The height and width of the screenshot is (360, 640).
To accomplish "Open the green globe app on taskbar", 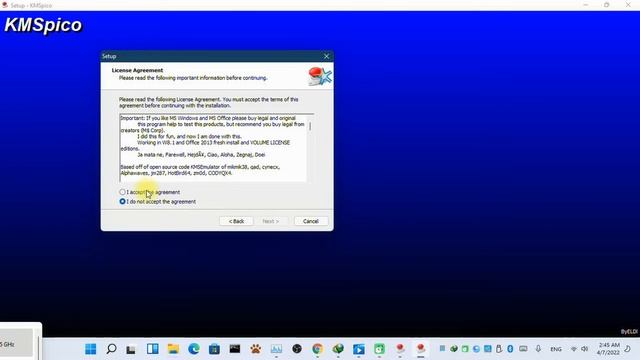I will [x=338, y=349].
